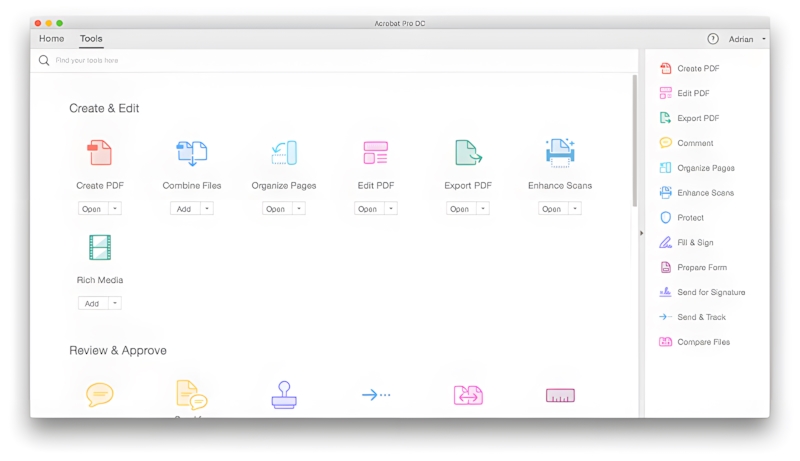Viewport: 800px width, 461px height.
Task: Click the Edit PDF tool icon
Action: [x=375, y=153]
